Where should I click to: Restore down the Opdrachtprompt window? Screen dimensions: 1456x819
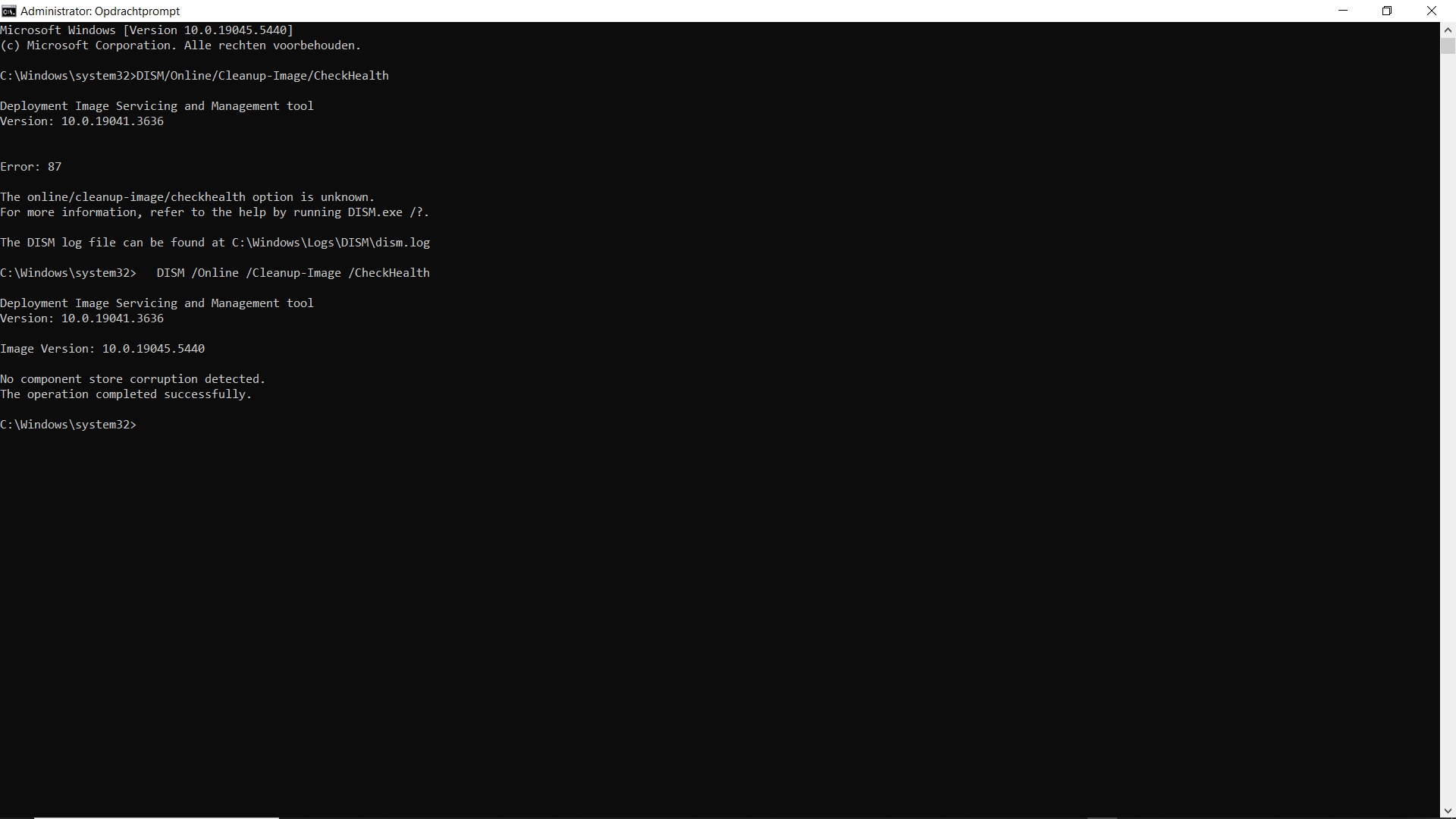[x=1387, y=11]
